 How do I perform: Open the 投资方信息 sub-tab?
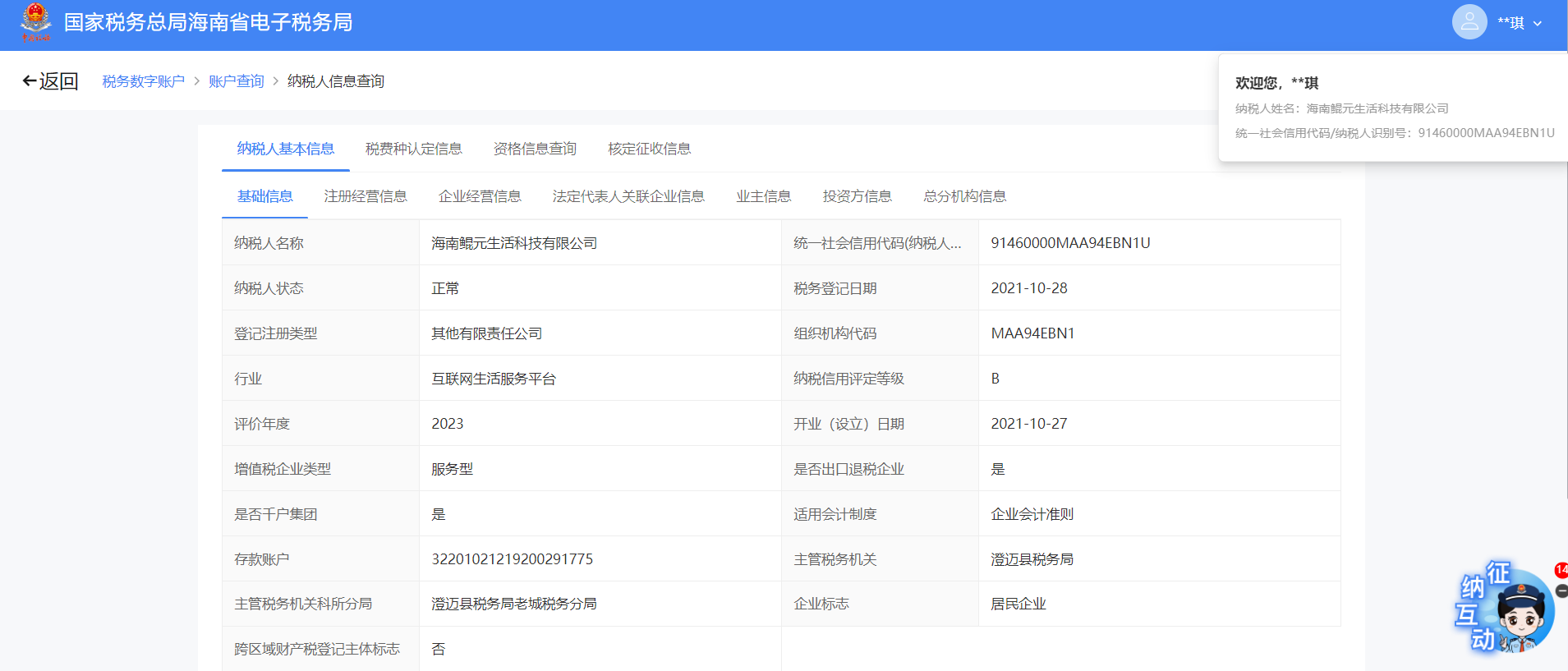[x=857, y=196]
